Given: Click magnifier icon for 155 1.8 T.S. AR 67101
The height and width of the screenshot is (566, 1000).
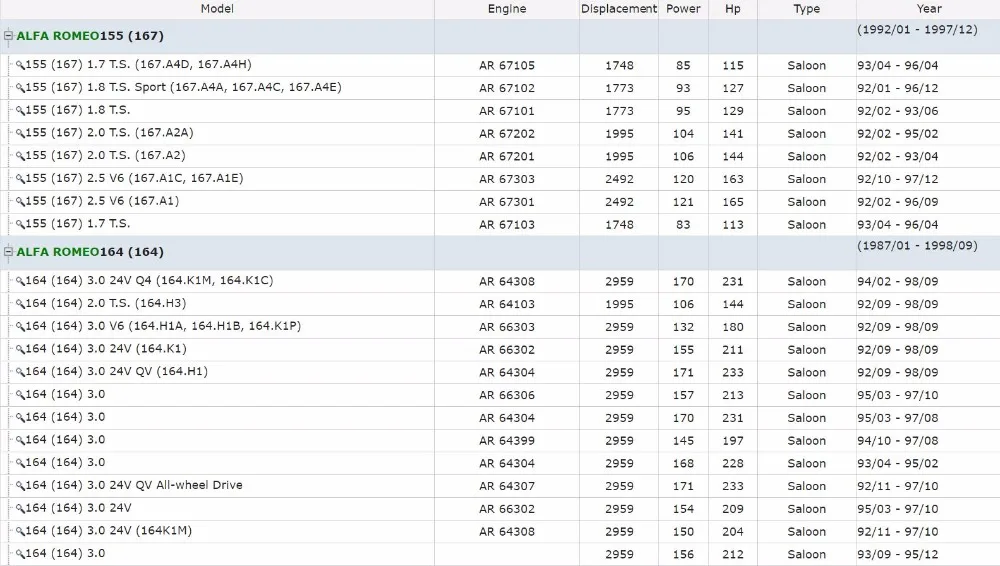Looking at the screenshot, I should (20, 111).
